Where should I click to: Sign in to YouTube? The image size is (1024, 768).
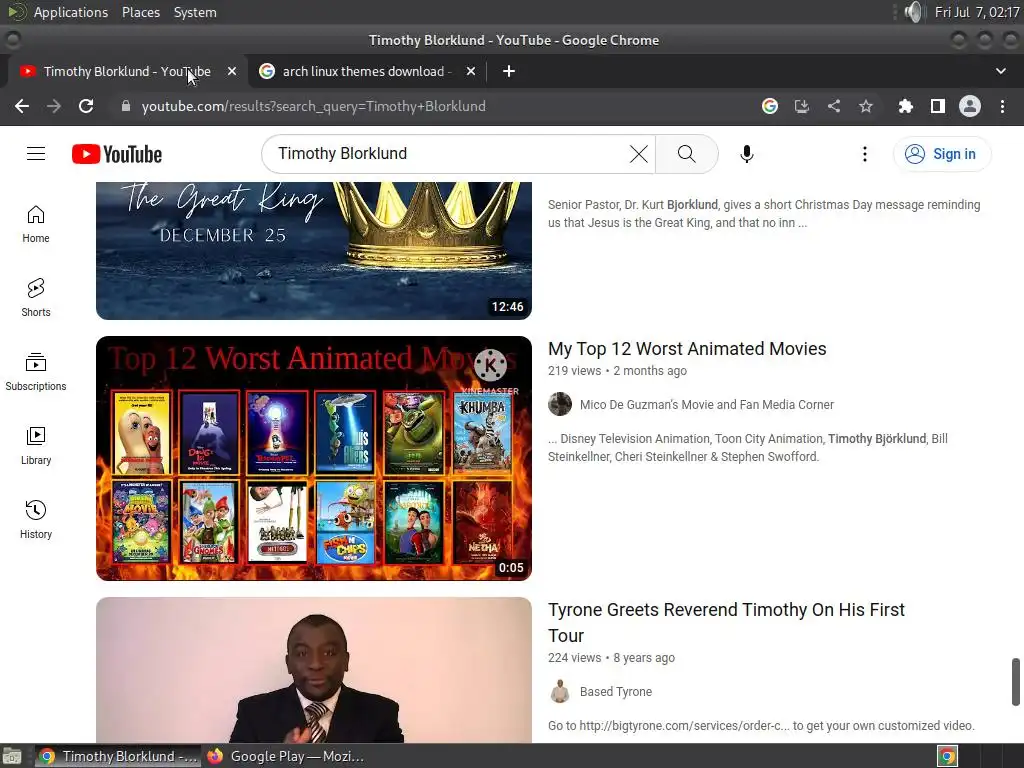(x=942, y=154)
